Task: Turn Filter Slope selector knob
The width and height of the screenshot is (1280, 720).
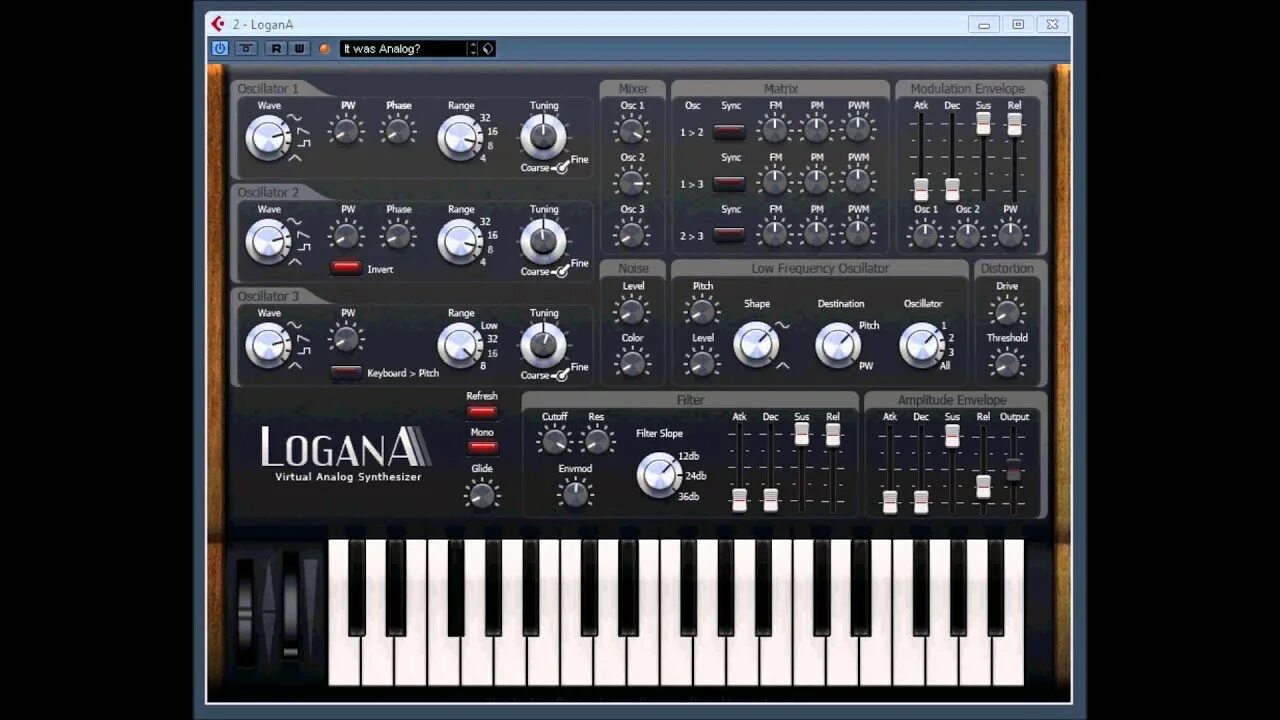Action: coord(659,475)
